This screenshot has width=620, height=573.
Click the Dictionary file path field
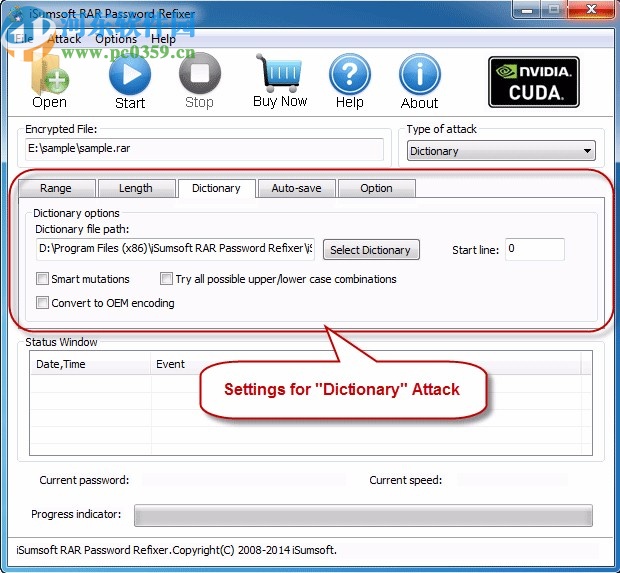click(175, 249)
